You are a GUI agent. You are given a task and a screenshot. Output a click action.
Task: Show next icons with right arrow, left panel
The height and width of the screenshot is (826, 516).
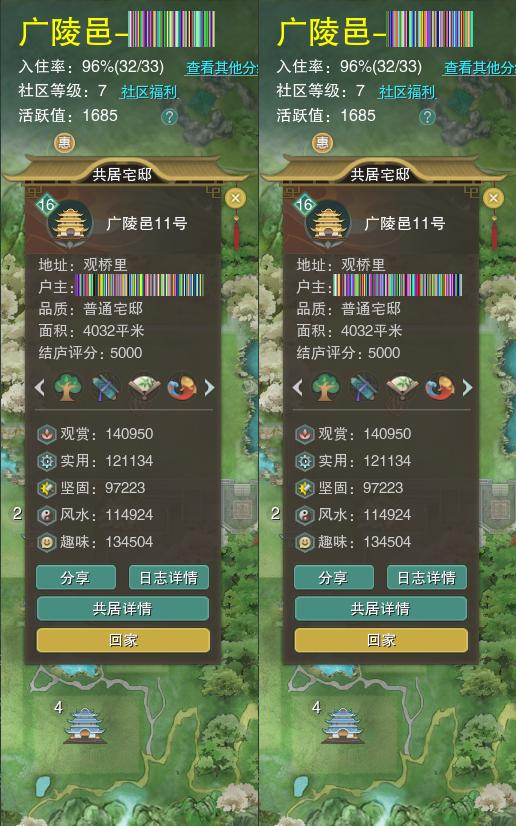point(209,388)
